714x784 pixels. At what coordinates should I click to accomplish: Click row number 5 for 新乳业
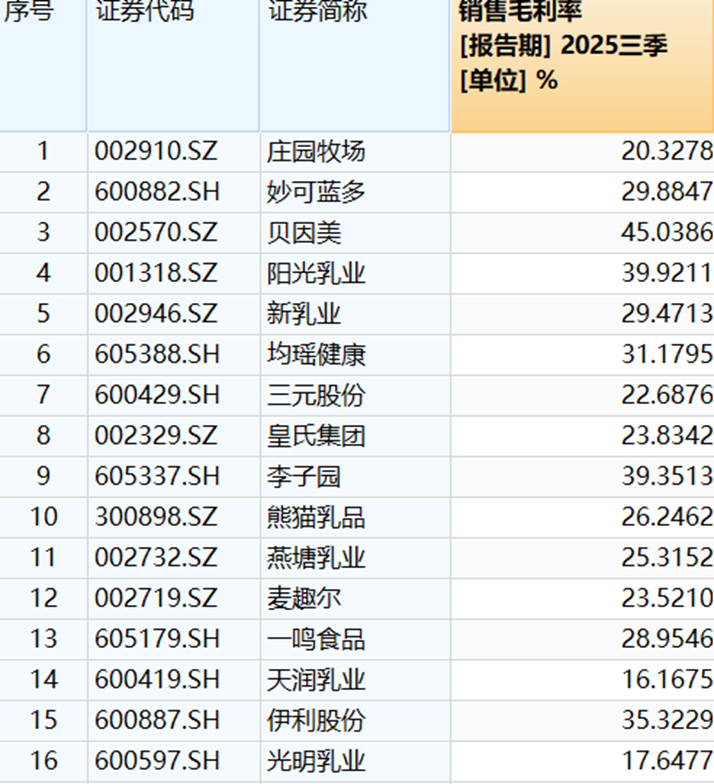[x=44, y=314]
